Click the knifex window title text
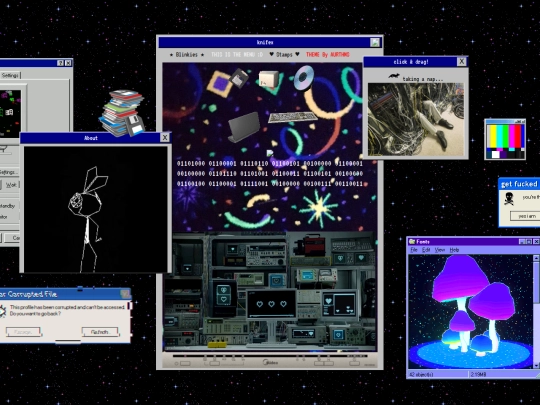This screenshot has height=405, width=540. (265, 42)
